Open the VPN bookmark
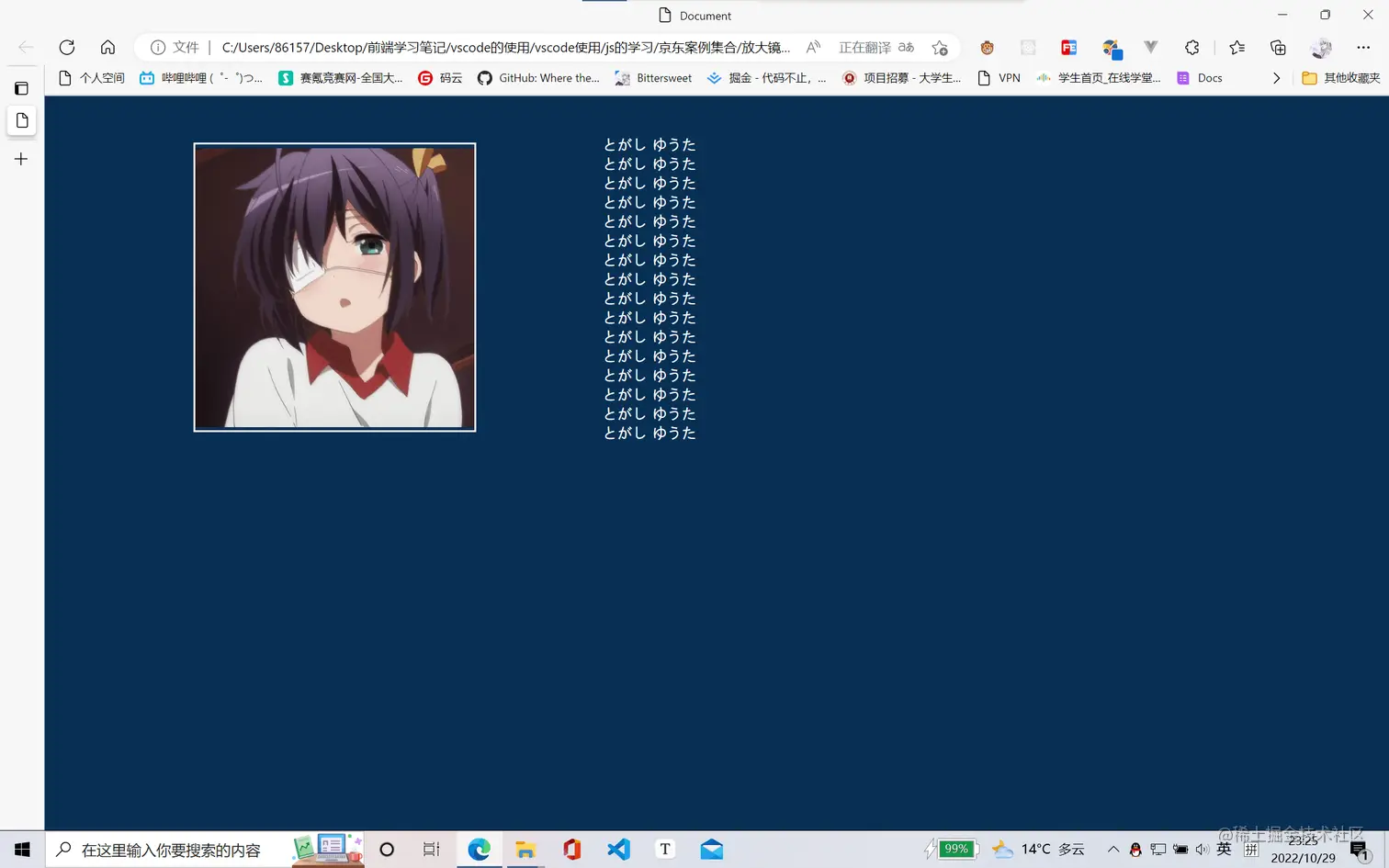1389x868 pixels. pos(999,78)
